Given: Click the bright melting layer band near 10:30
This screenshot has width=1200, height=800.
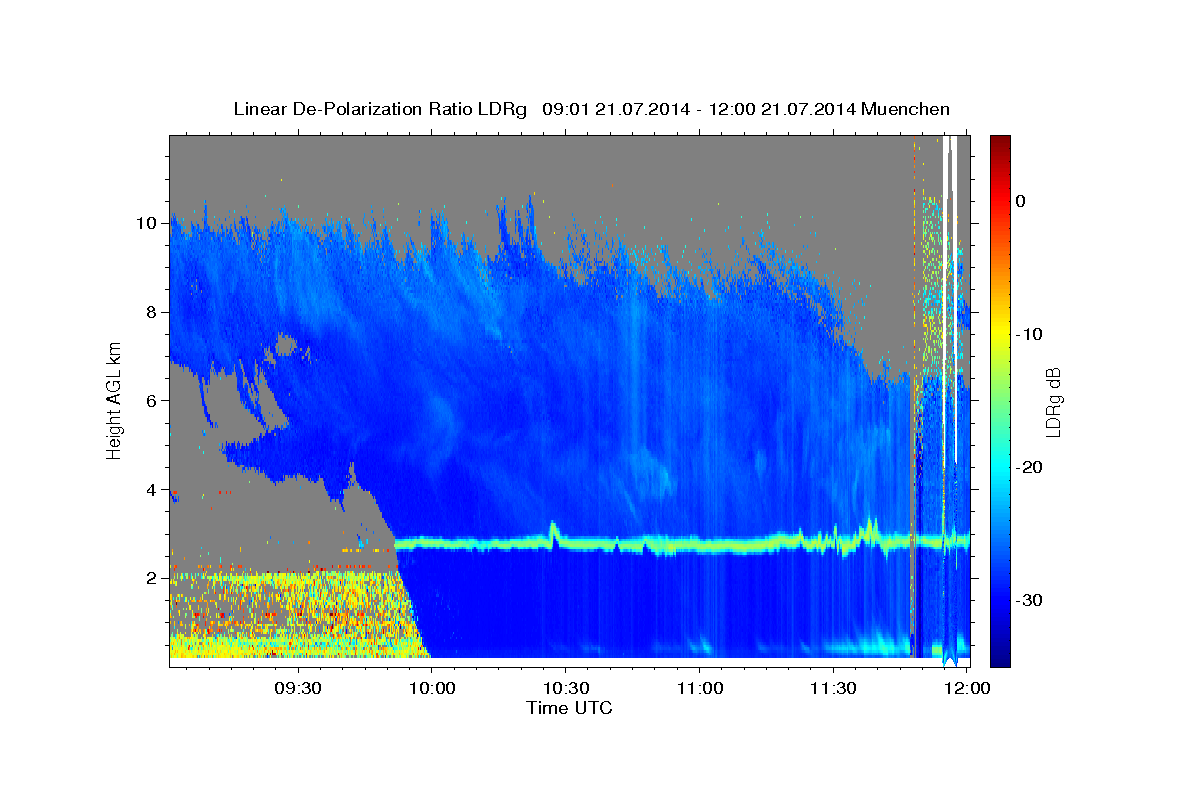Looking at the screenshot, I should click(x=566, y=544).
